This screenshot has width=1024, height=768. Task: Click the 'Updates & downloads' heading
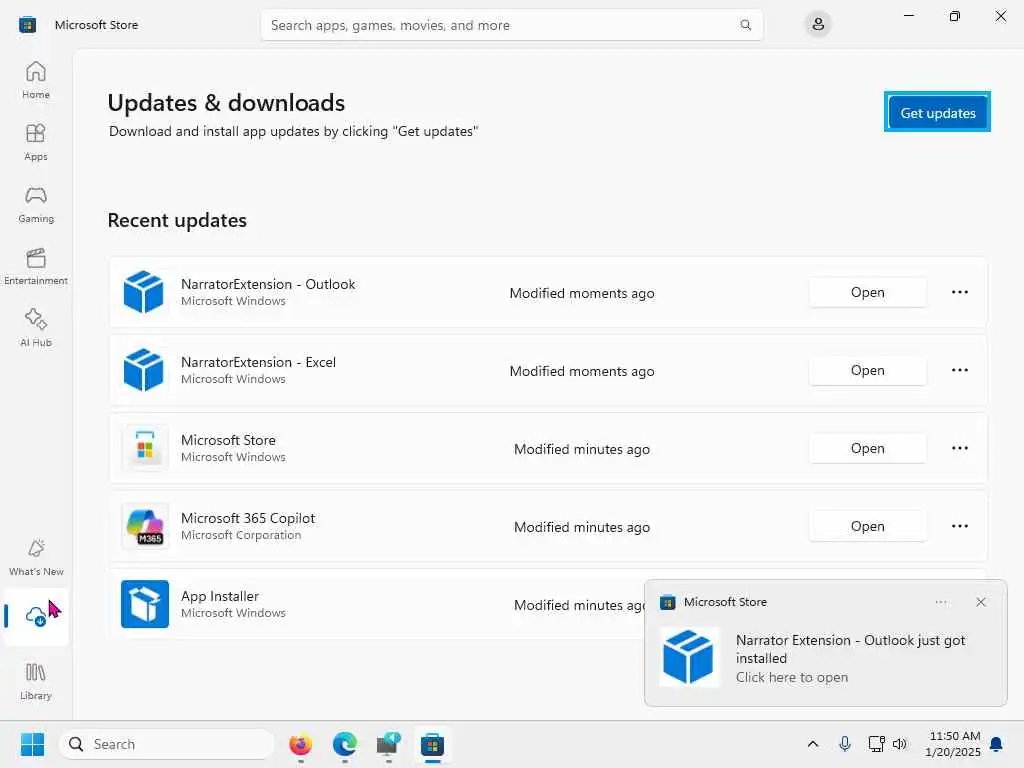pos(226,103)
